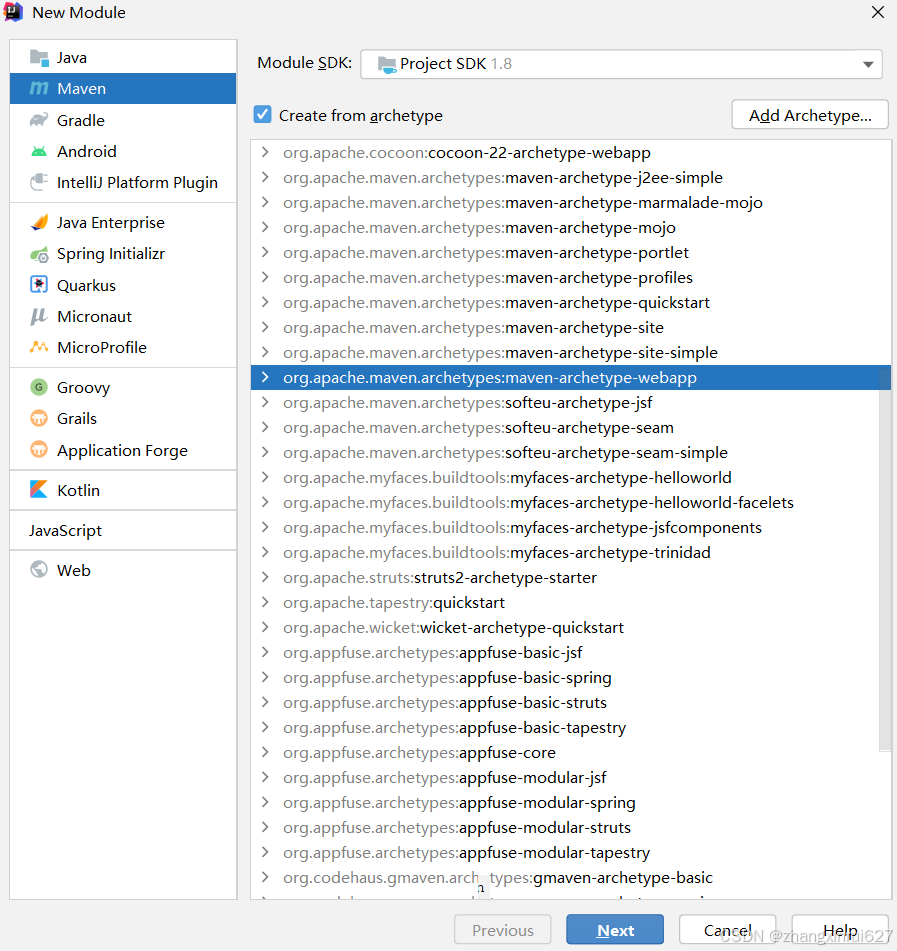Expand gmaven-archetype-basic node
The width and height of the screenshot is (897, 951).
pos(265,877)
